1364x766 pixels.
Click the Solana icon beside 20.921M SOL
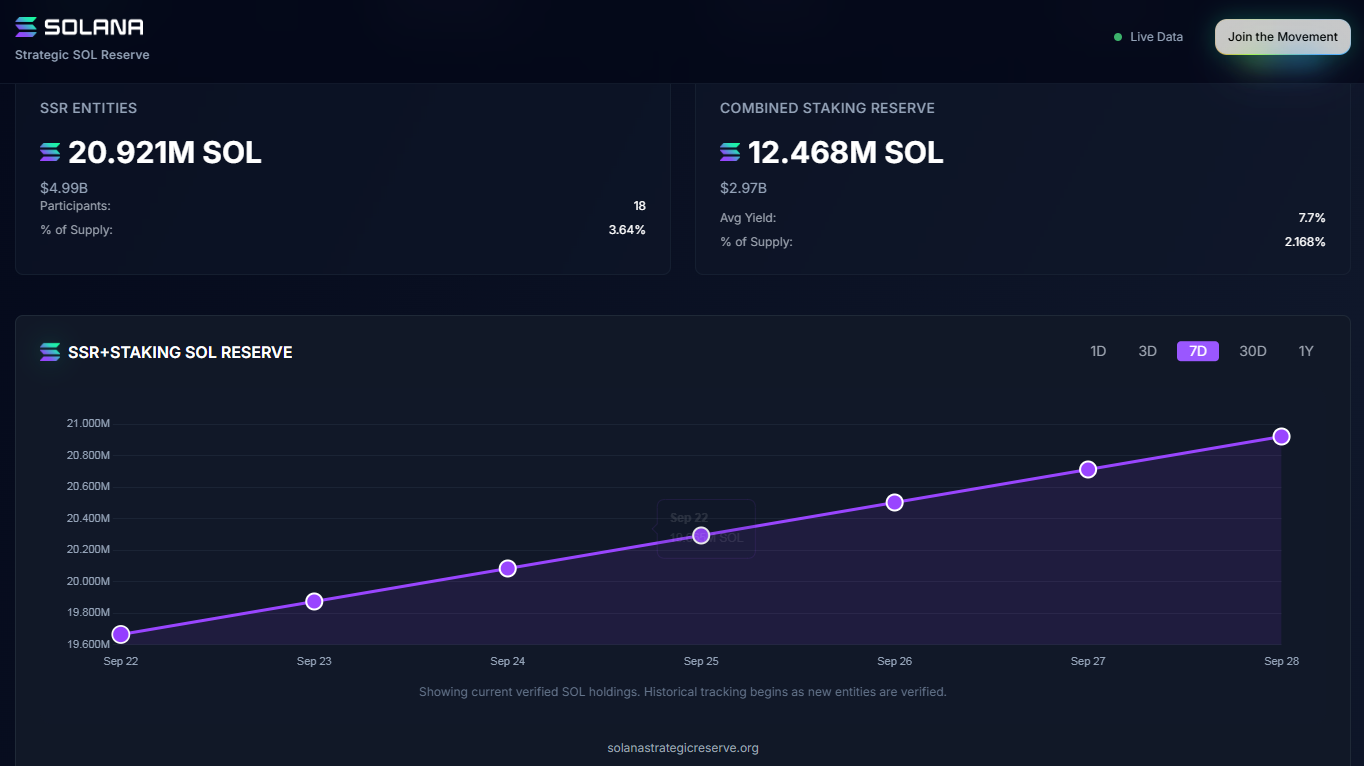coord(50,152)
